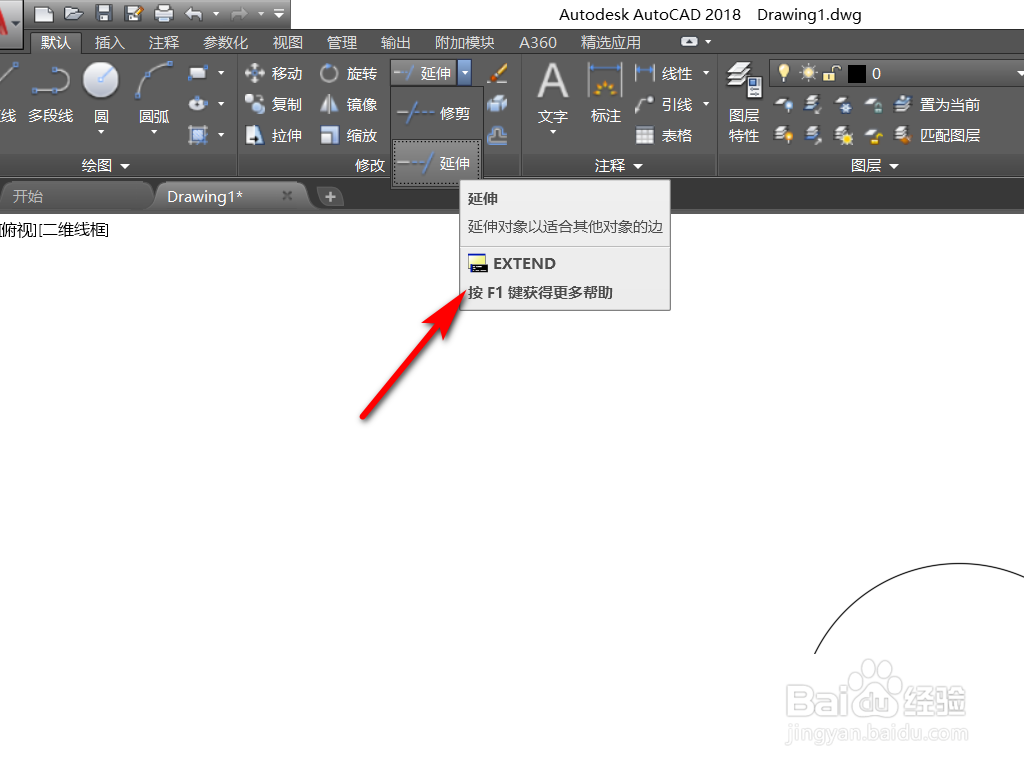
Task: Click the 置为当前 make current button
Action: (x=937, y=104)
